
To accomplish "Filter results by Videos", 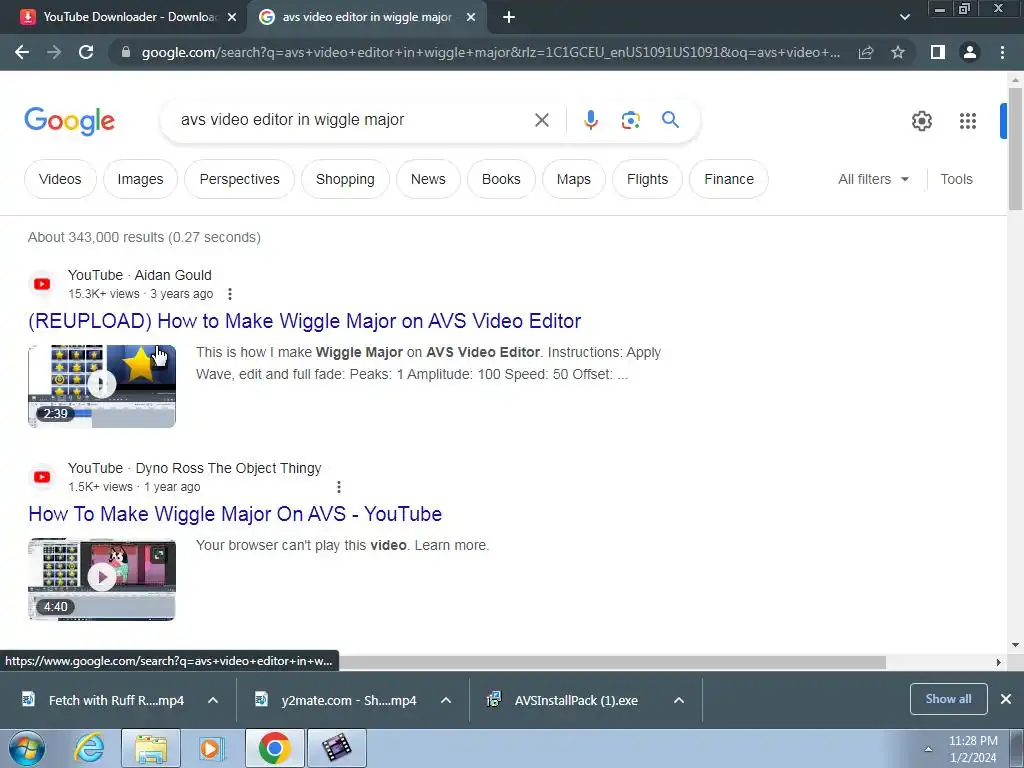I will pos(60,179).
